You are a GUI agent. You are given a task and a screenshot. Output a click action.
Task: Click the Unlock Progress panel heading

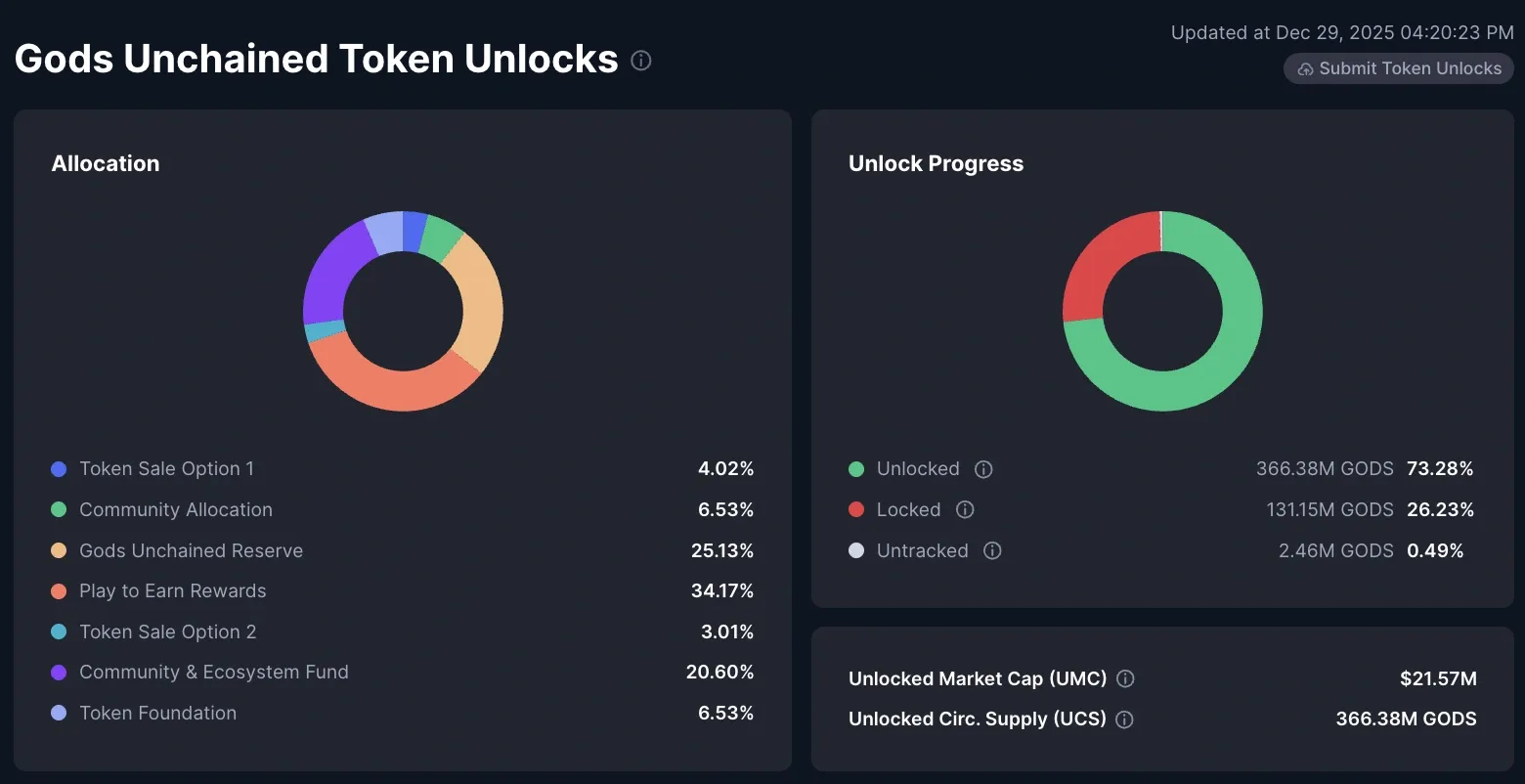click(x=936, y=163)
